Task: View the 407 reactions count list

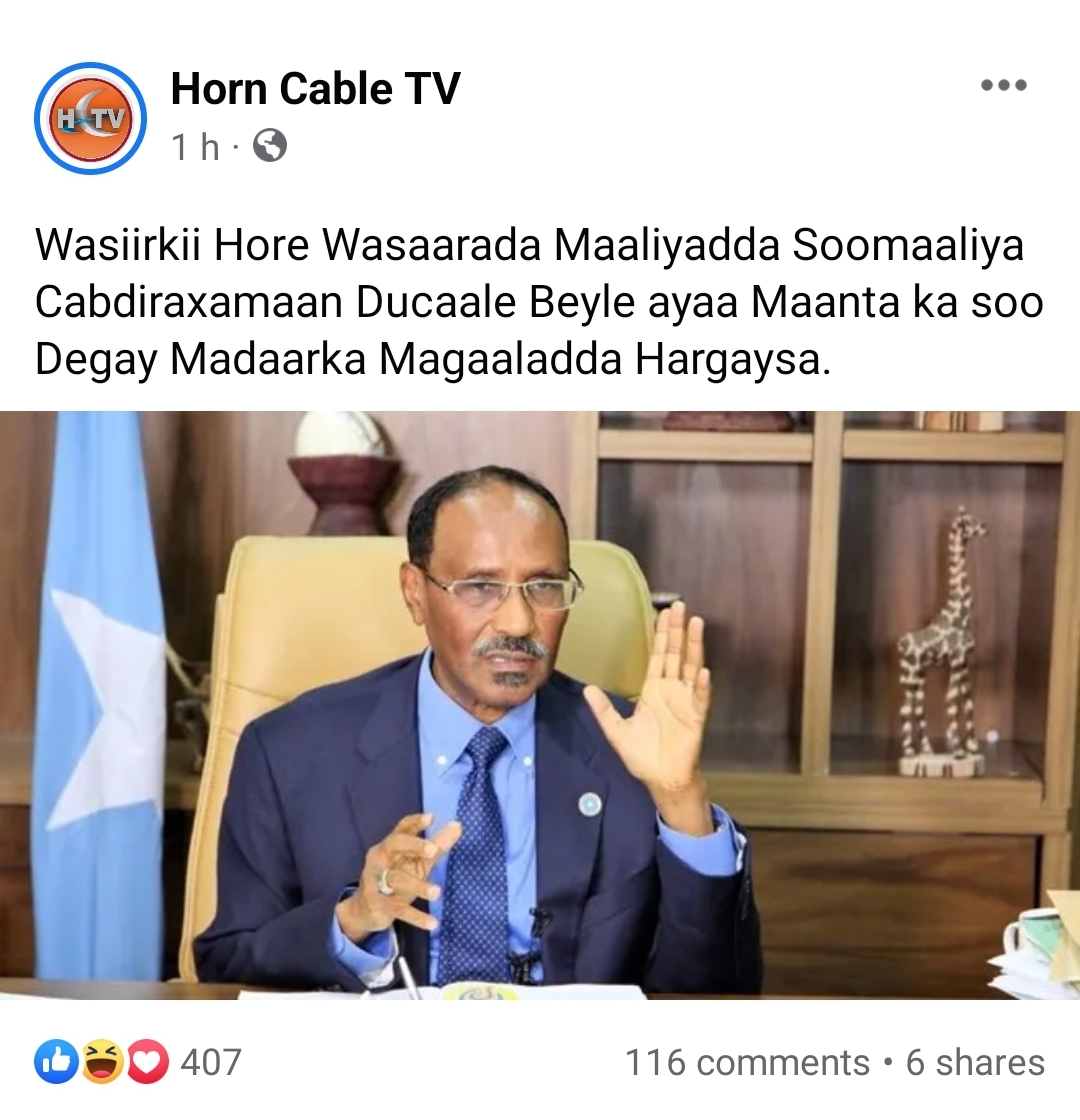Action: (x=211, y=1062)
